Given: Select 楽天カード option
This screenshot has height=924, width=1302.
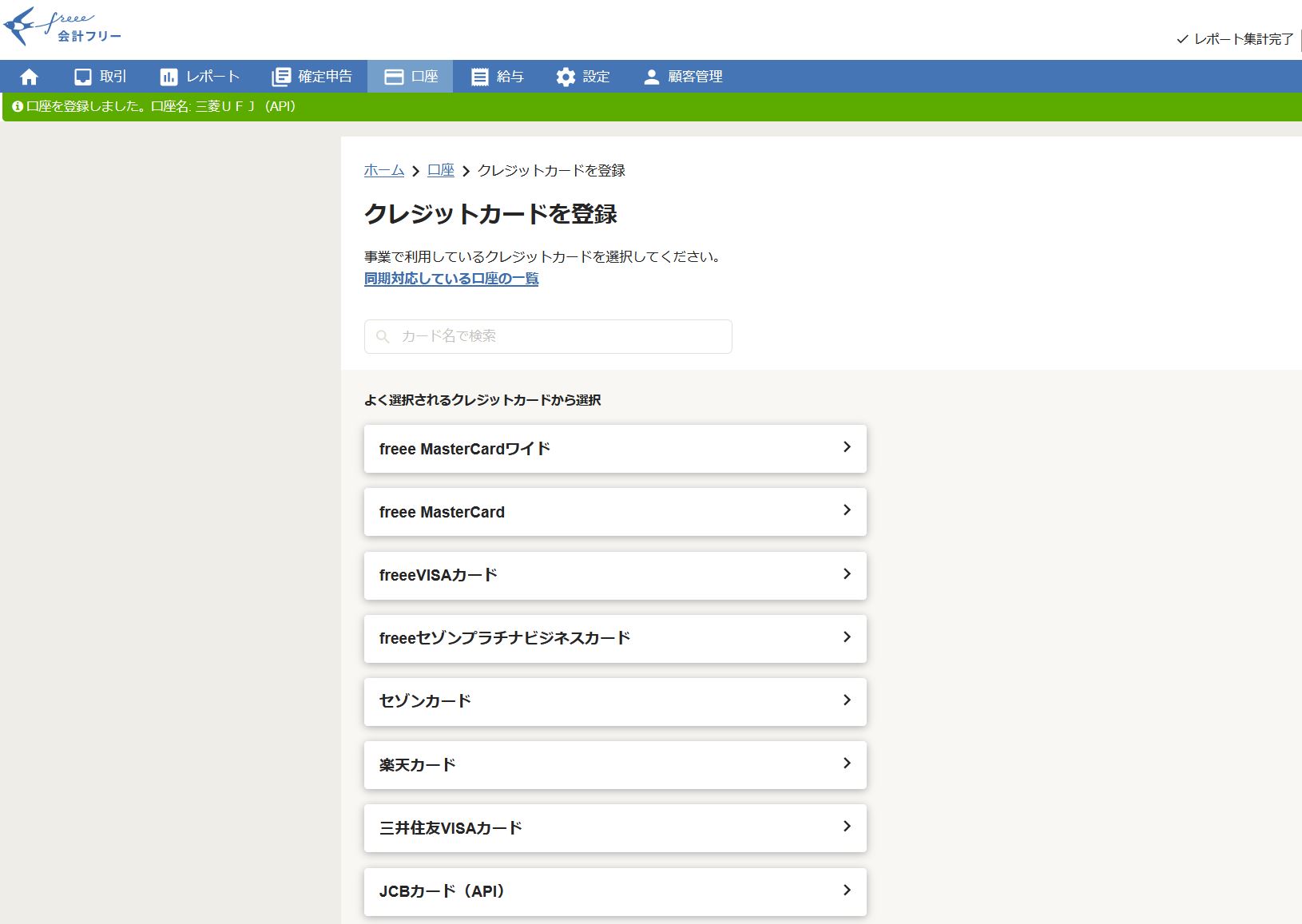Looking at the screenshot, I should tap(615, 765).
